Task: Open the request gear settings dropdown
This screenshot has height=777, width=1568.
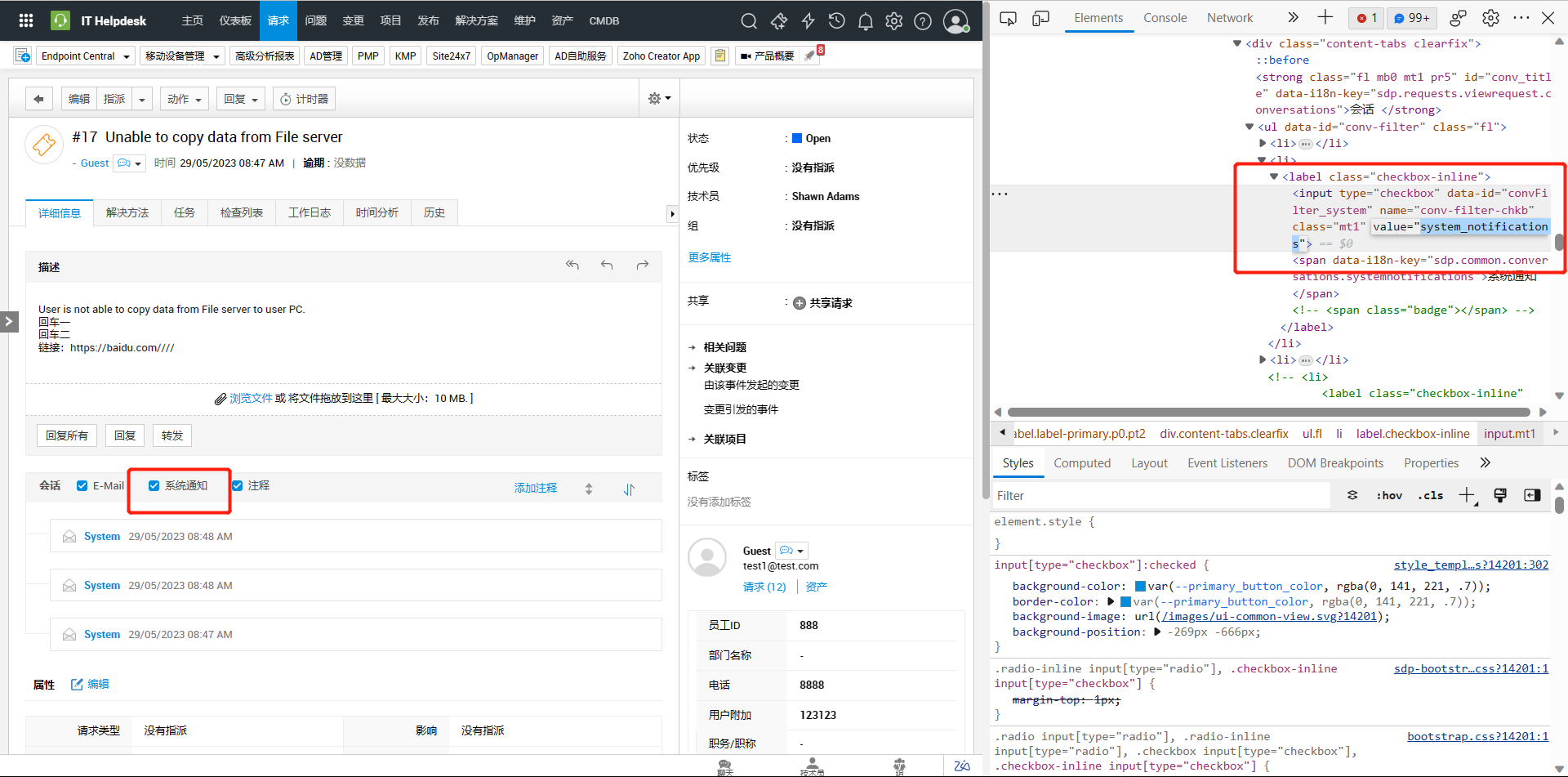Action: tap(659, 98)
